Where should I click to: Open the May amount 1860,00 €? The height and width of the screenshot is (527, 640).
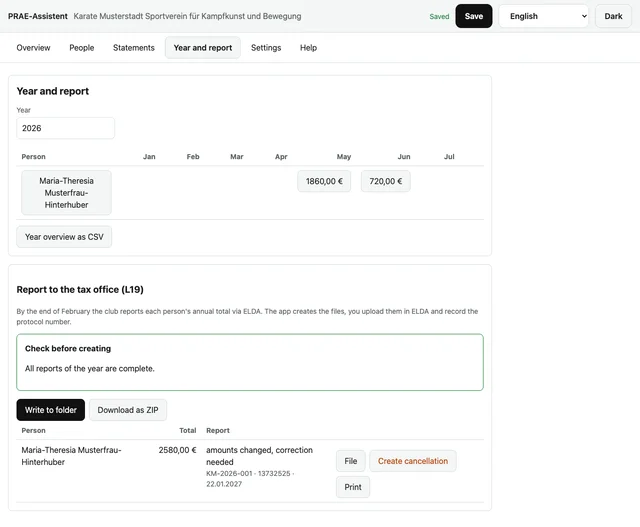point(324,181)
